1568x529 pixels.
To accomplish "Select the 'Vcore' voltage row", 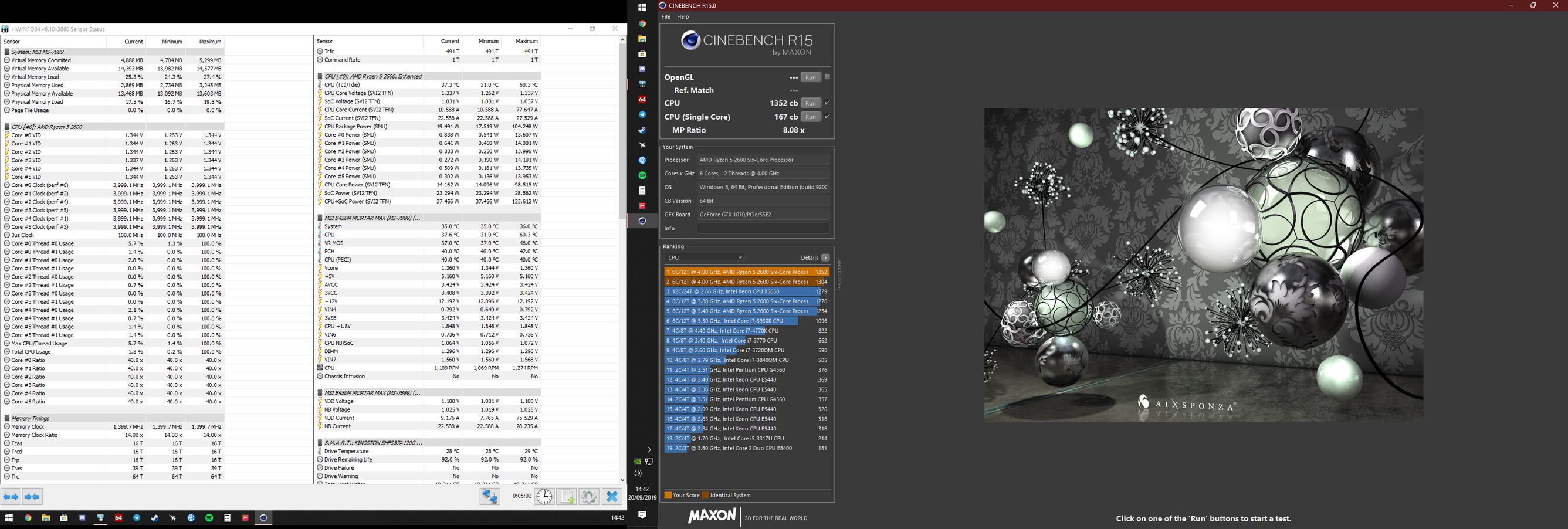I will (x=429, y=268).
